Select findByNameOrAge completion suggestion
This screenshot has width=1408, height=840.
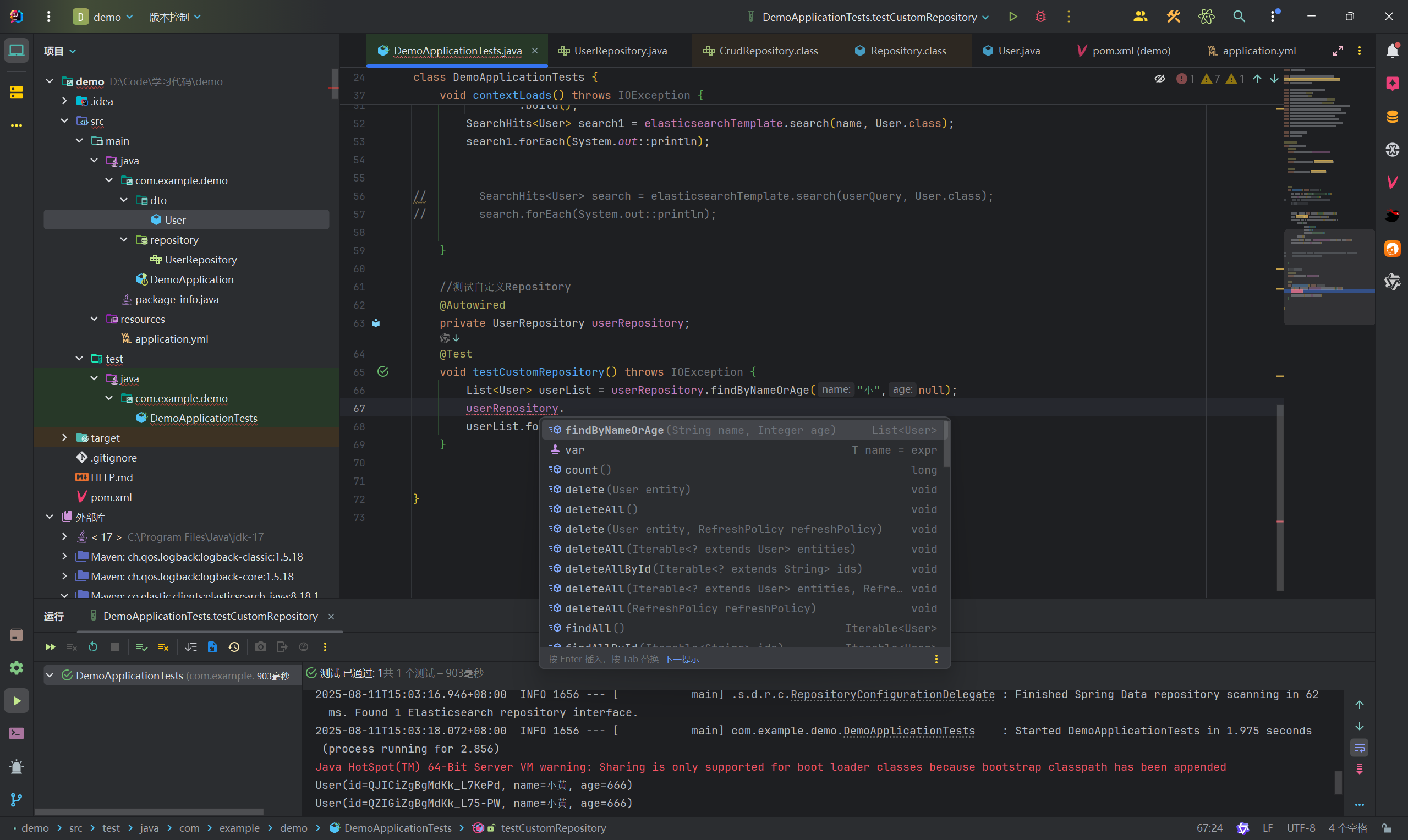point(743,430)
